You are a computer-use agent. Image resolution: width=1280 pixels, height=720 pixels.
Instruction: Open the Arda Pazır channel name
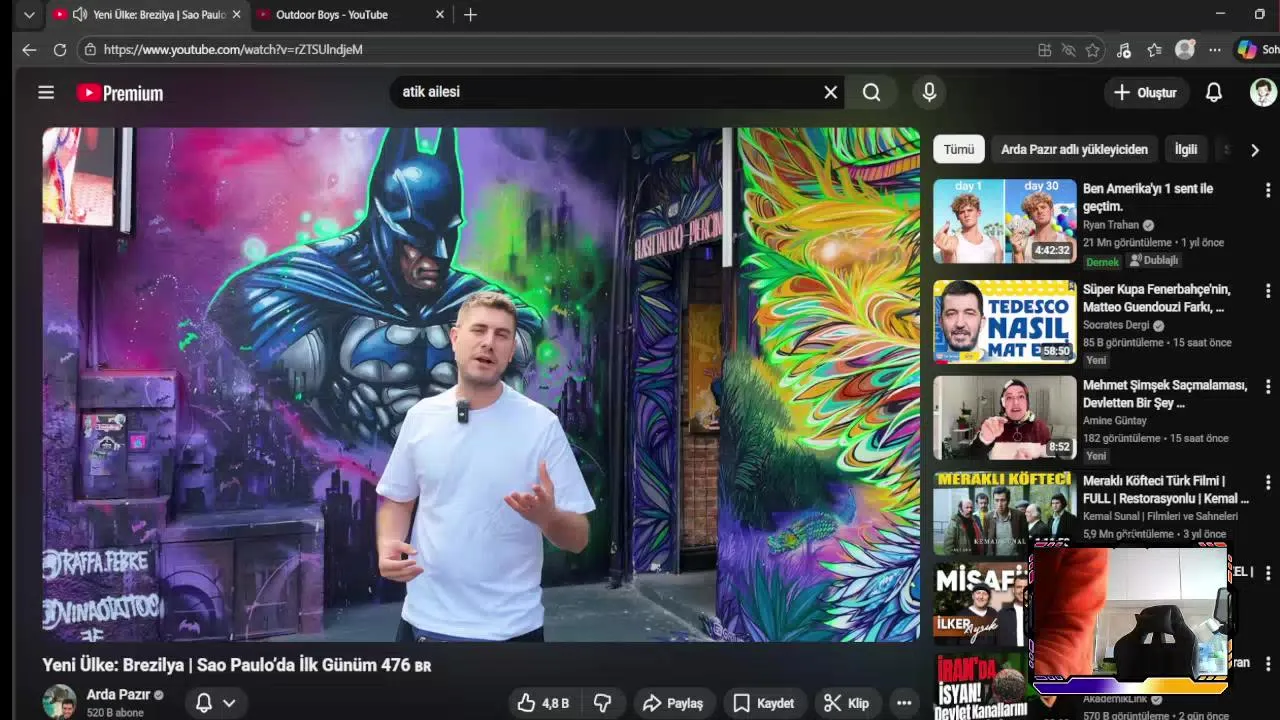pyautogui.click(x=118, y=694)
